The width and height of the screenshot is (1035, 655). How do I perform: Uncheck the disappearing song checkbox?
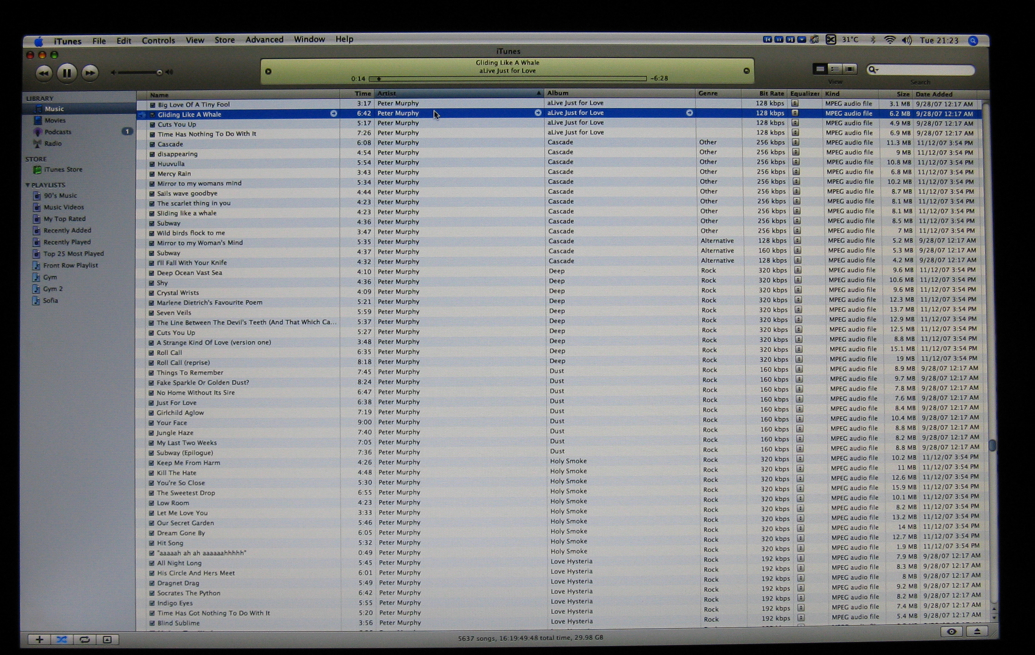152,154
